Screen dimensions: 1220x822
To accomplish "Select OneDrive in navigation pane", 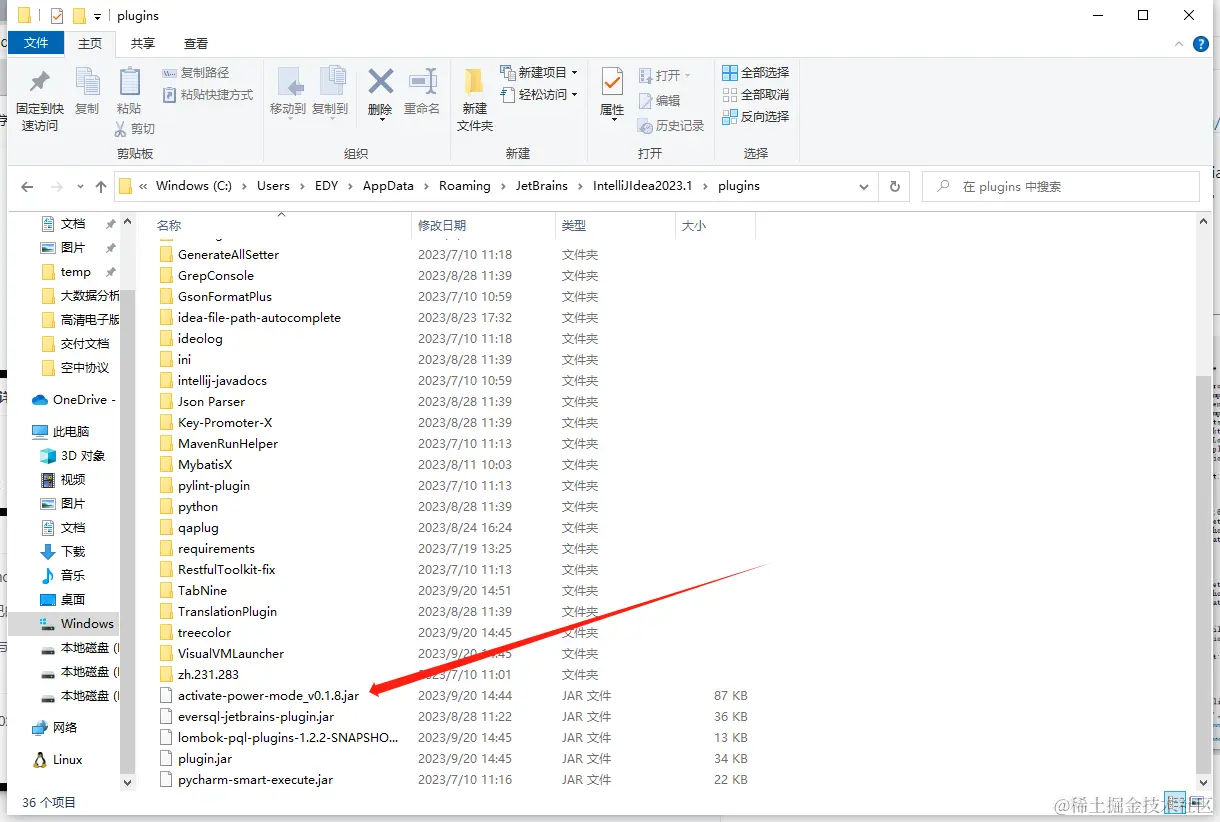I will [x=75, y=400].
